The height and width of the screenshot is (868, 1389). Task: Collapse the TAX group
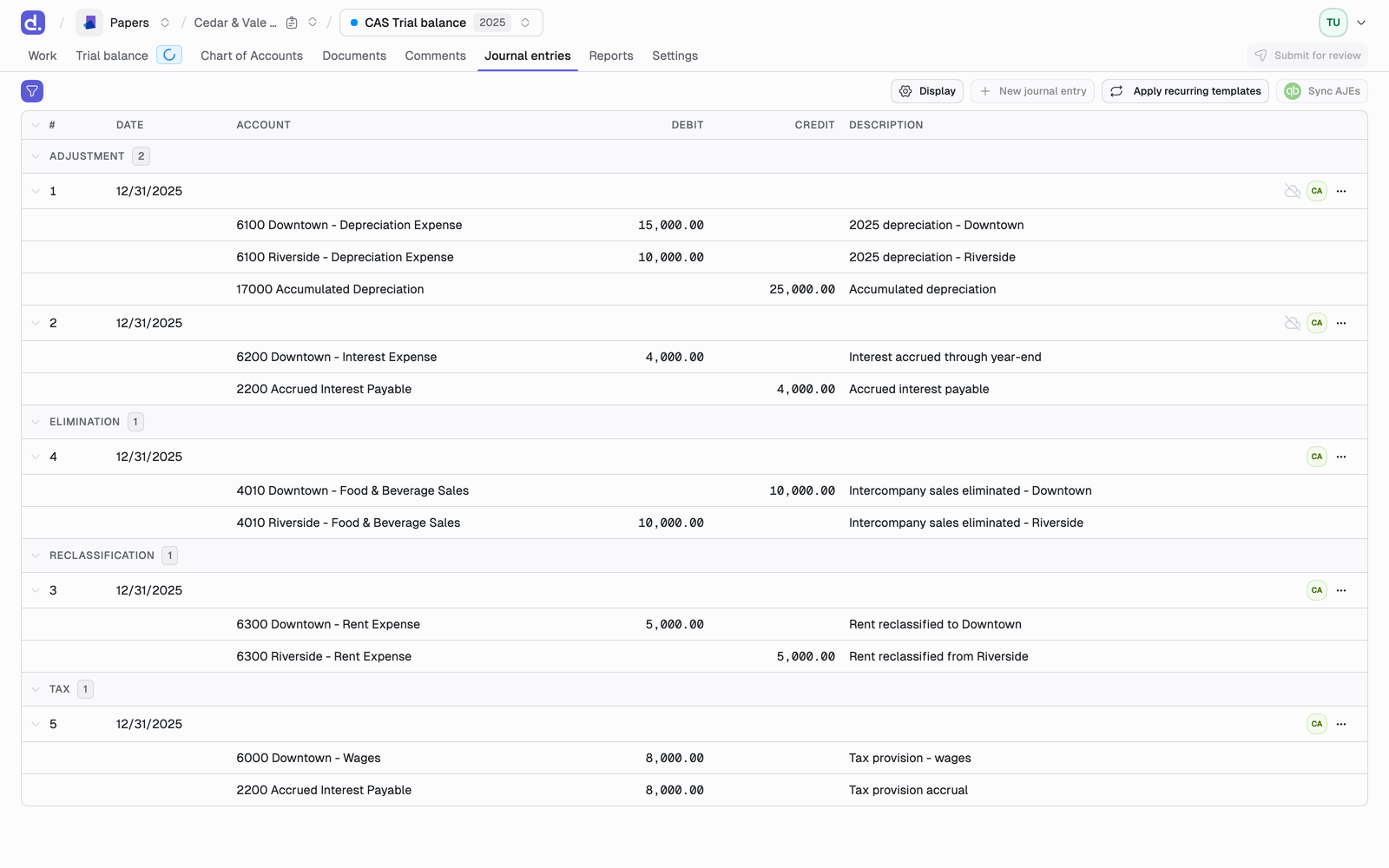point(36,689)
